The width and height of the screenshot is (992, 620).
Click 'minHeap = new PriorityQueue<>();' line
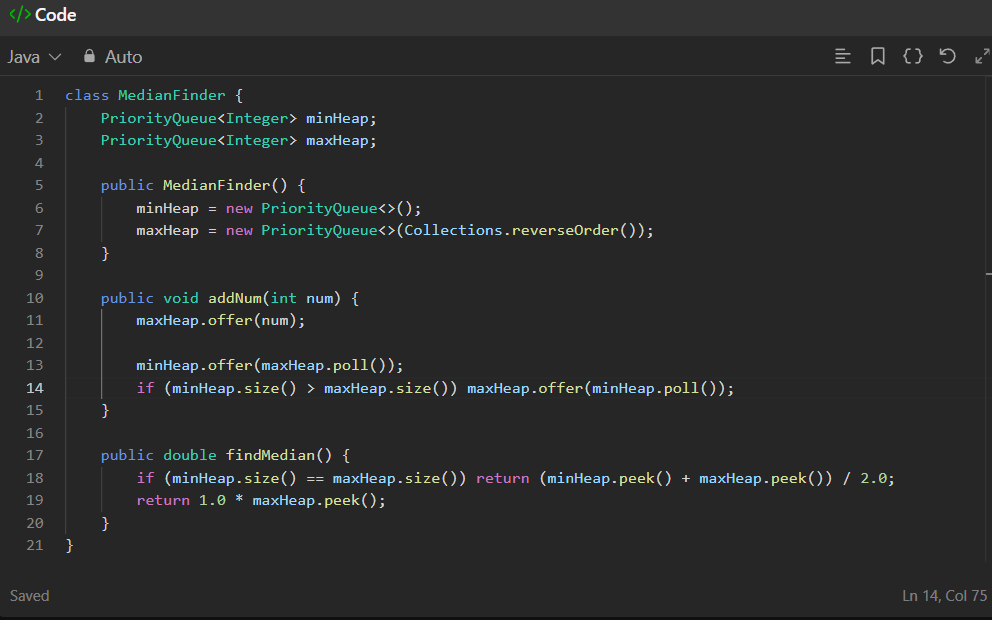point(278,208)
